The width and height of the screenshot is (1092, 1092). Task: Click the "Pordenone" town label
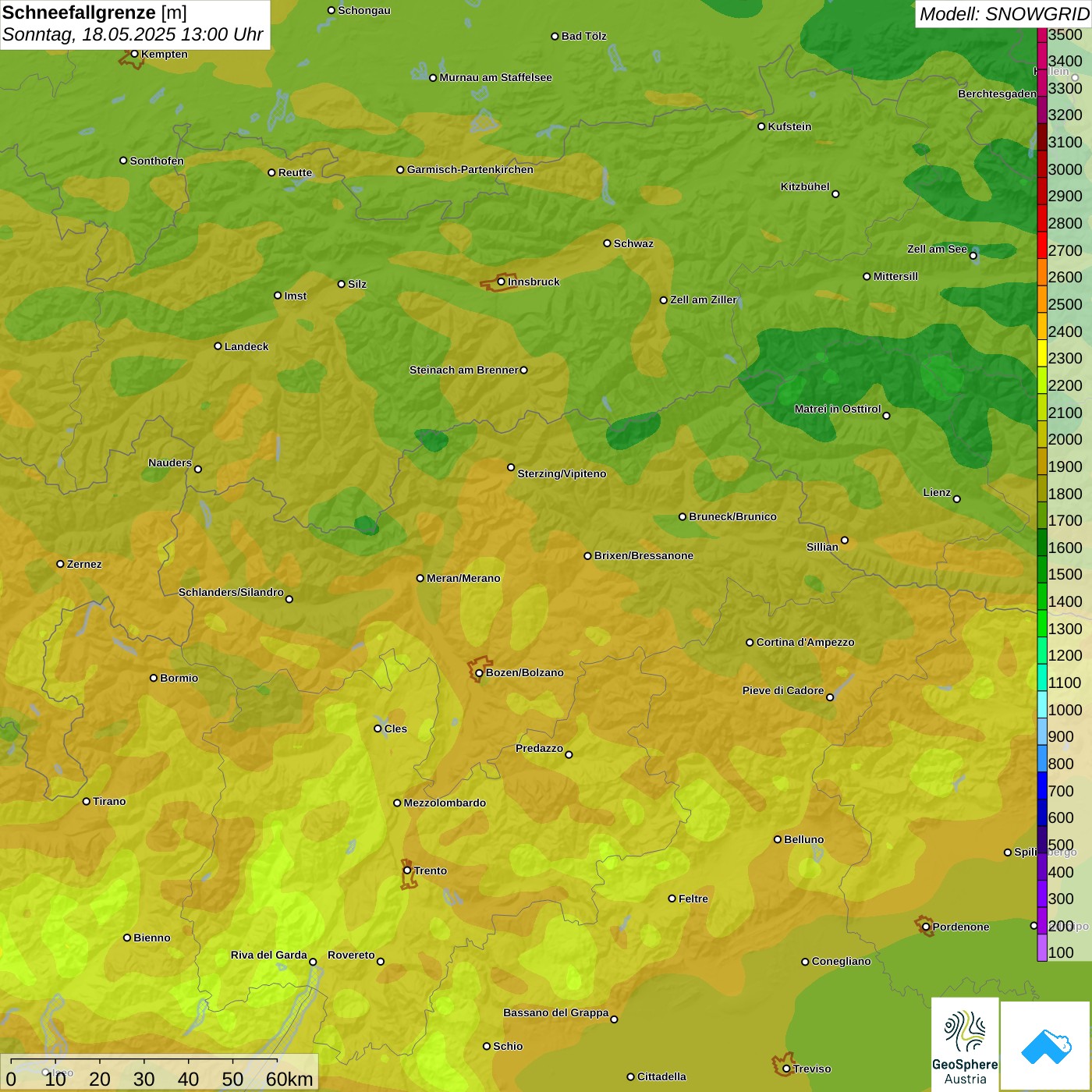pos(961,927)
